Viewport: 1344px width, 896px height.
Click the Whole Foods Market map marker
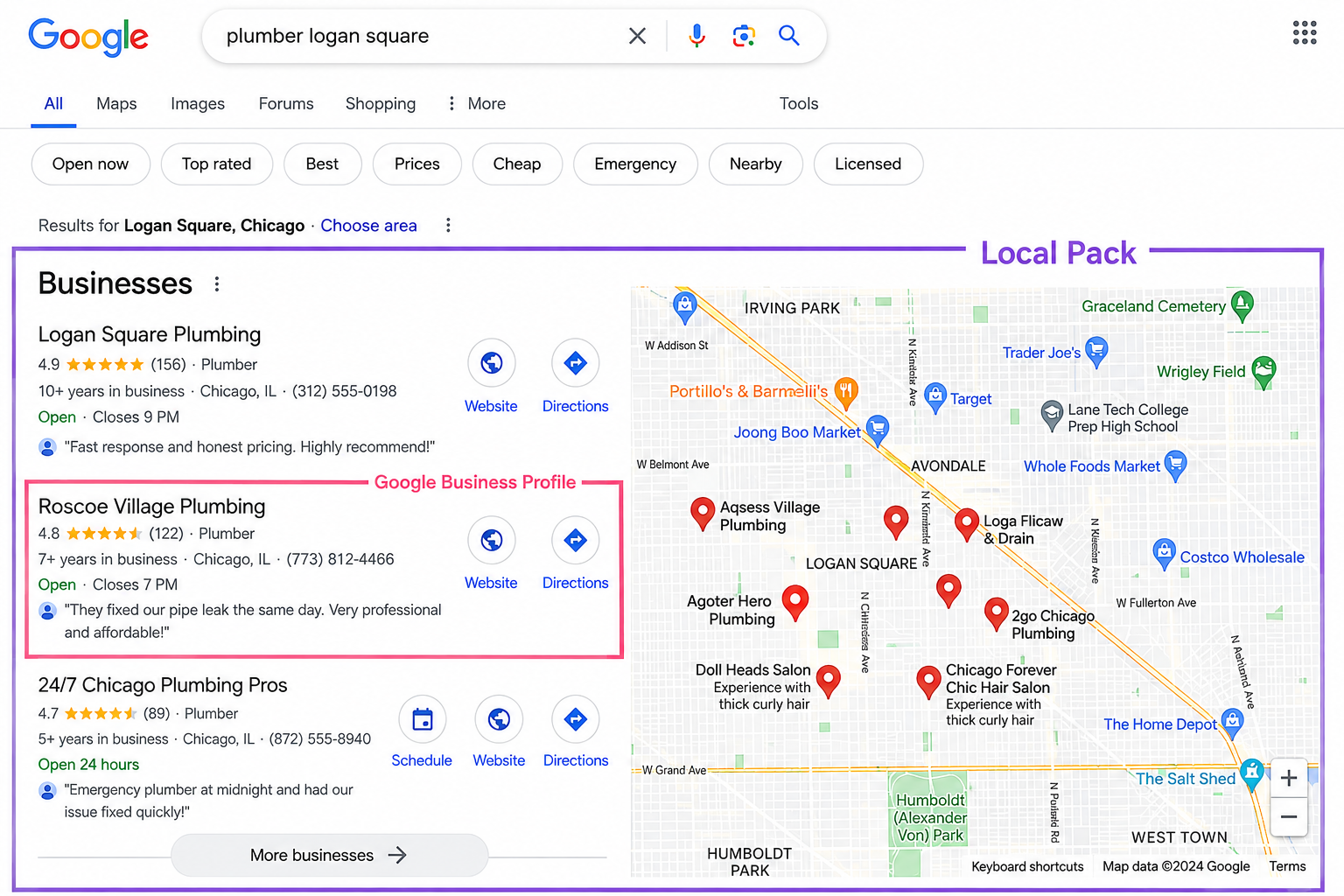[x=1176, y=465]
